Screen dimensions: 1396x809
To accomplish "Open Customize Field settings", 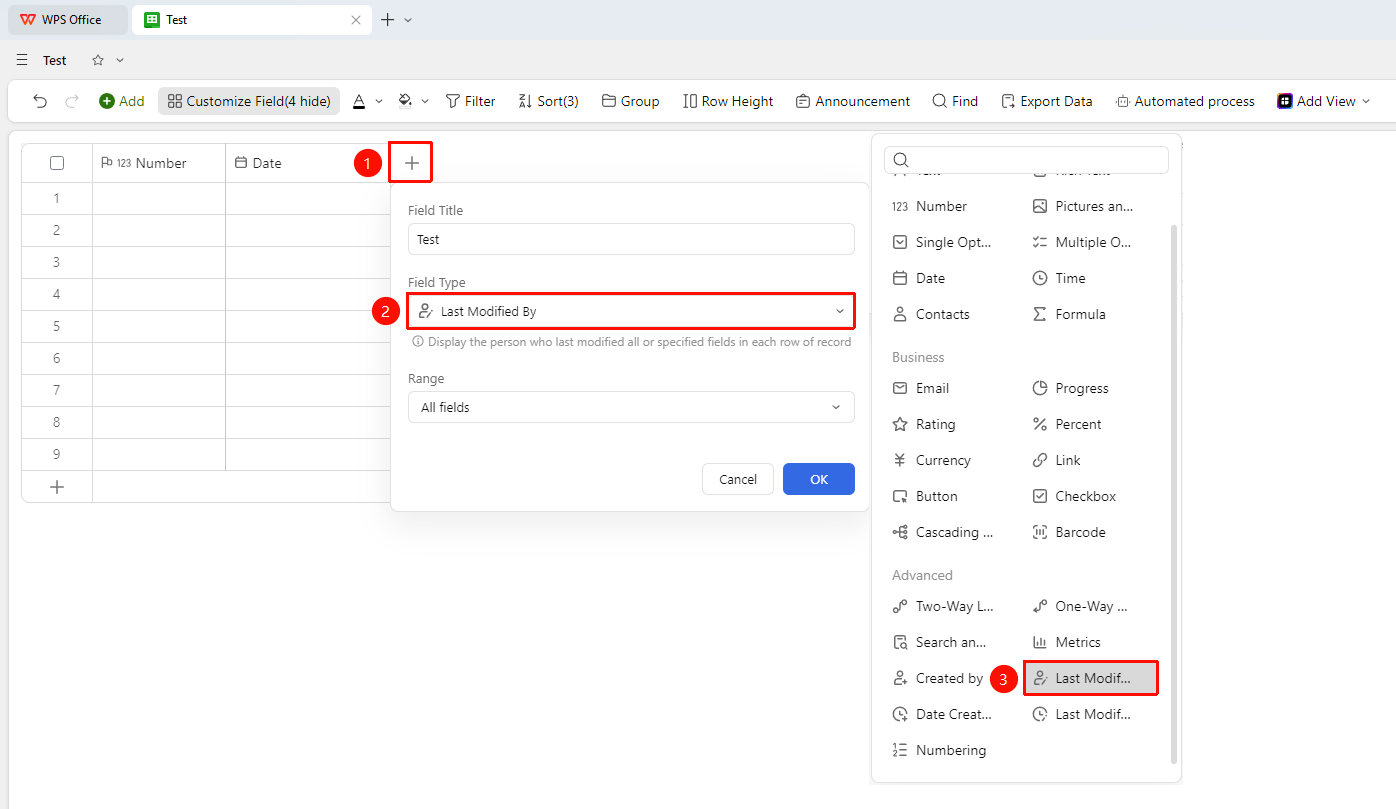I will tap(249, 101).
